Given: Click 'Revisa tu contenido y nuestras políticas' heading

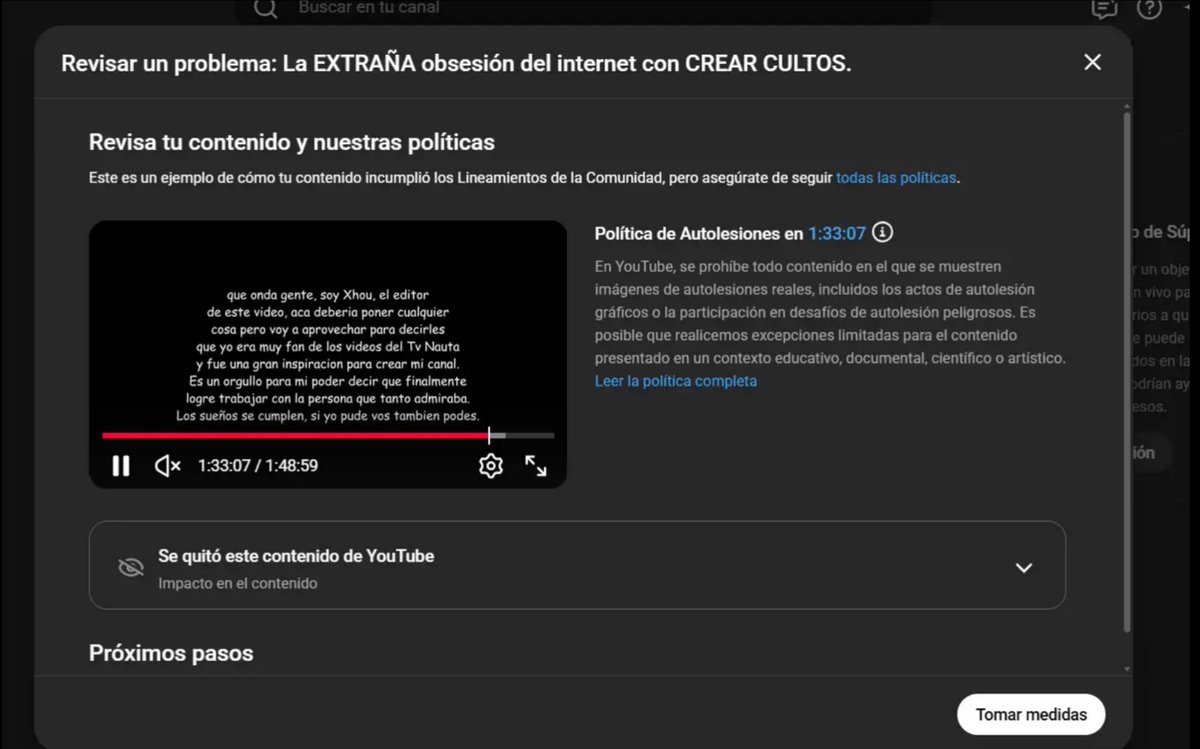Looking at the screenshot, I should point(292,142).
